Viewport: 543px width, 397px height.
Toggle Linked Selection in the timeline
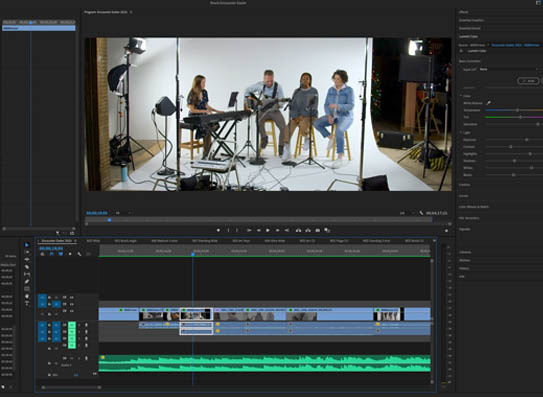pos(61,254)
